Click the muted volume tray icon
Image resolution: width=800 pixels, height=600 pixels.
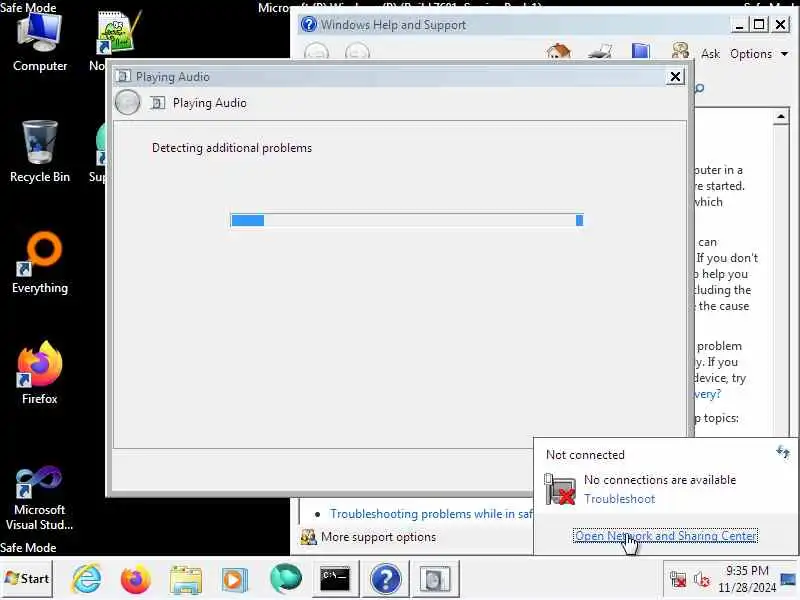click(x=702, y=579)
